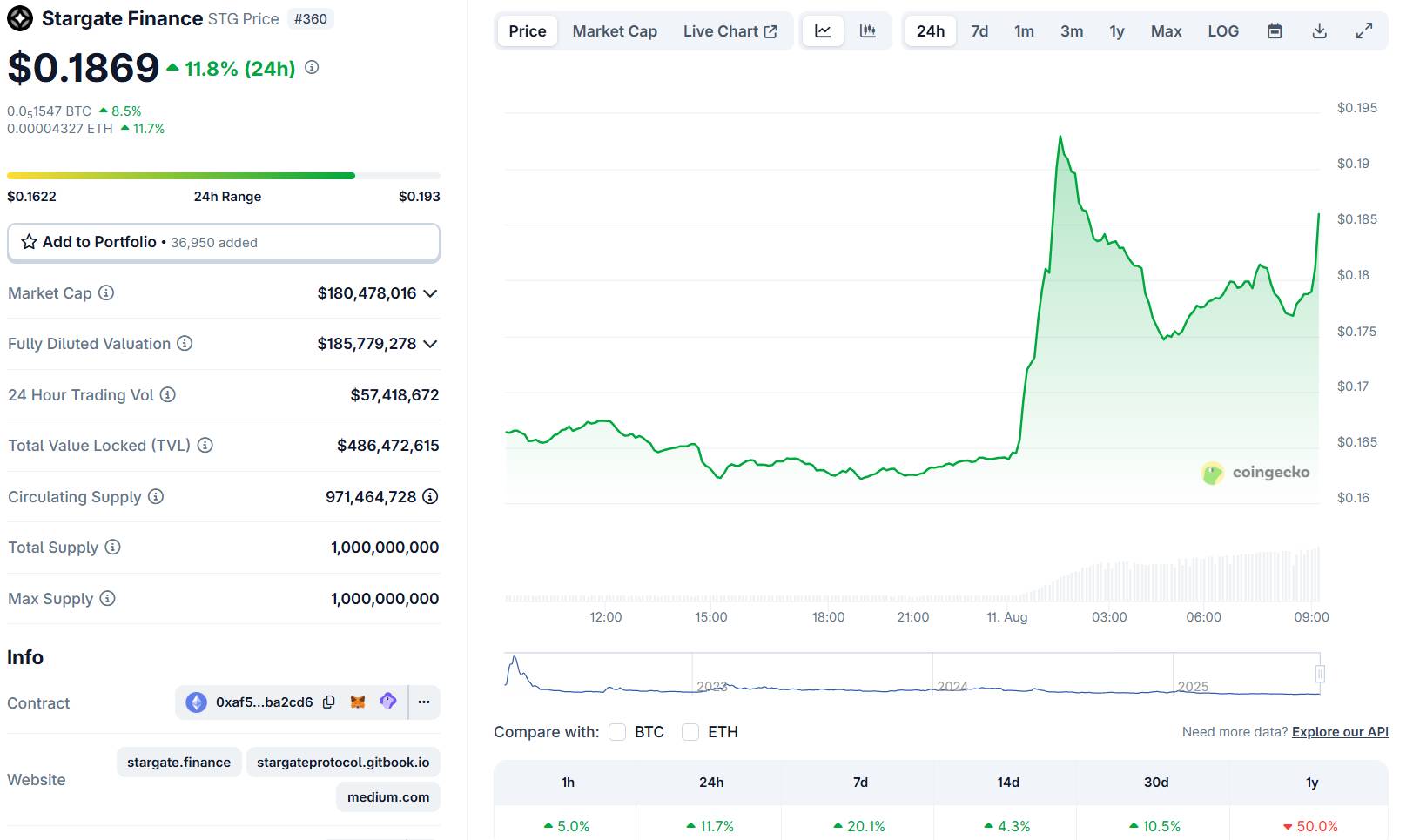The image size is (1413, 840).
Task: Click the Ethereum chain icon in Contract
Action: (x=197, y=702)
